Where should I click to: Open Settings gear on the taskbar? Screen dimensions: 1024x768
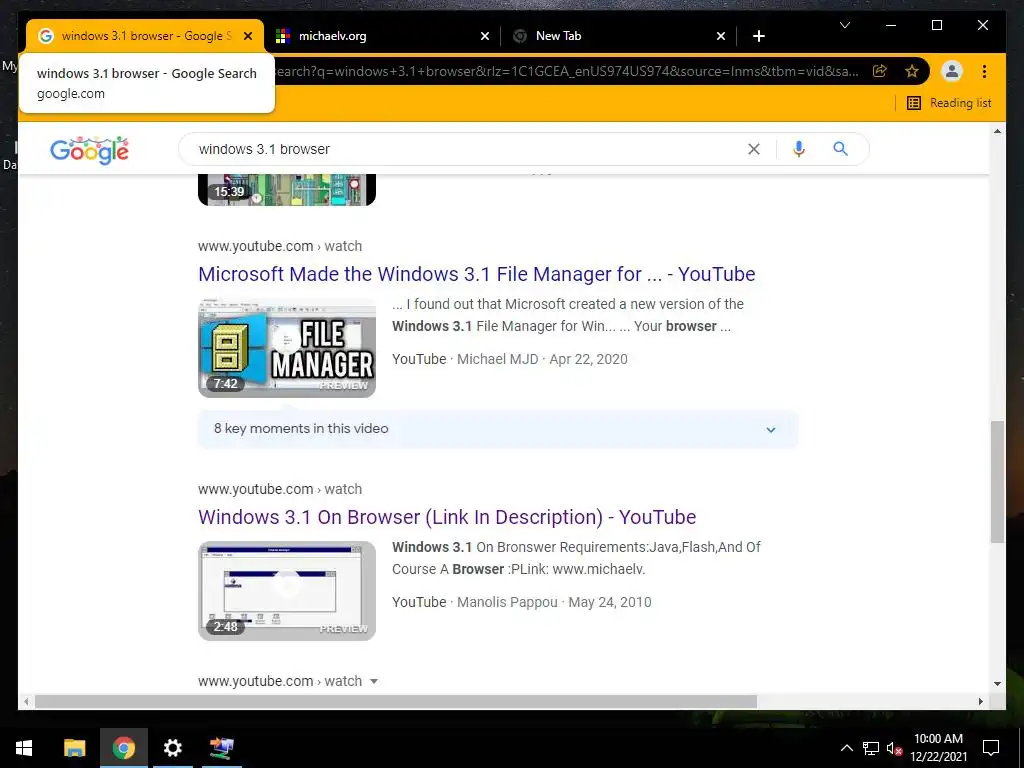pos(172,748)
